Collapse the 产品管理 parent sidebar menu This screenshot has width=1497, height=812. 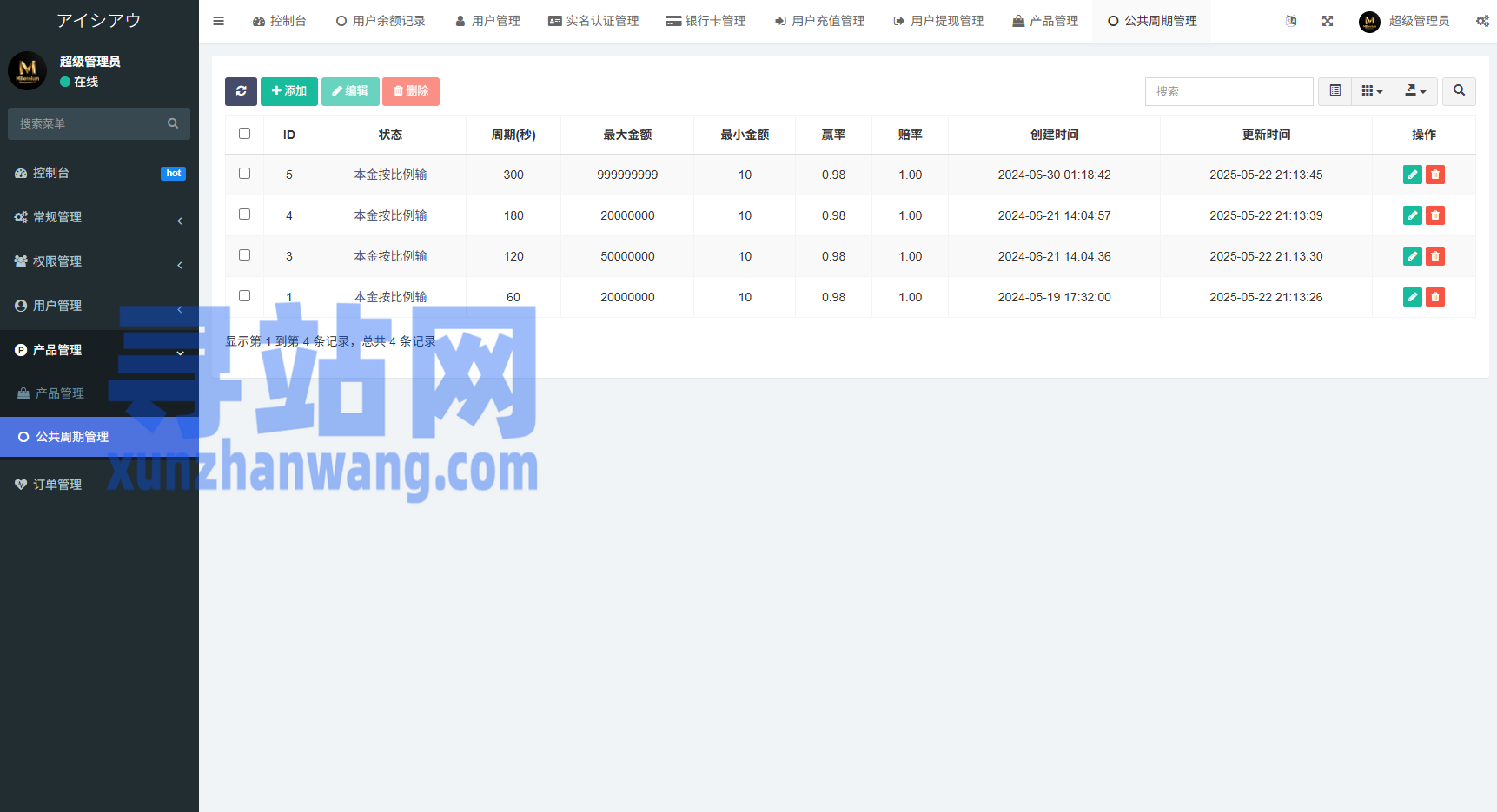click(x=99, y=350)
